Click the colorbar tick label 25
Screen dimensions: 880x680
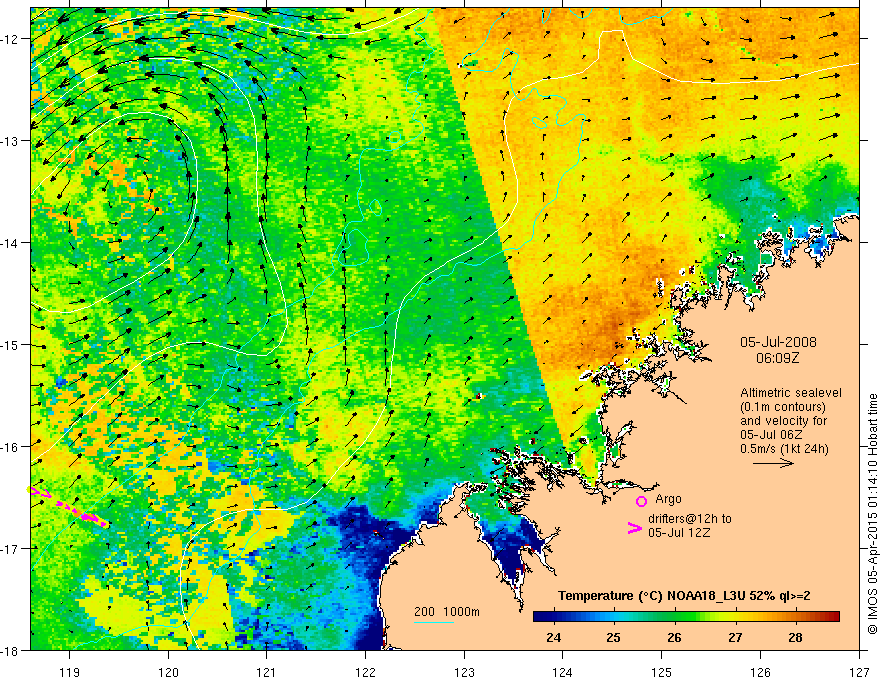pyautogui.click(x=613, y=637)
